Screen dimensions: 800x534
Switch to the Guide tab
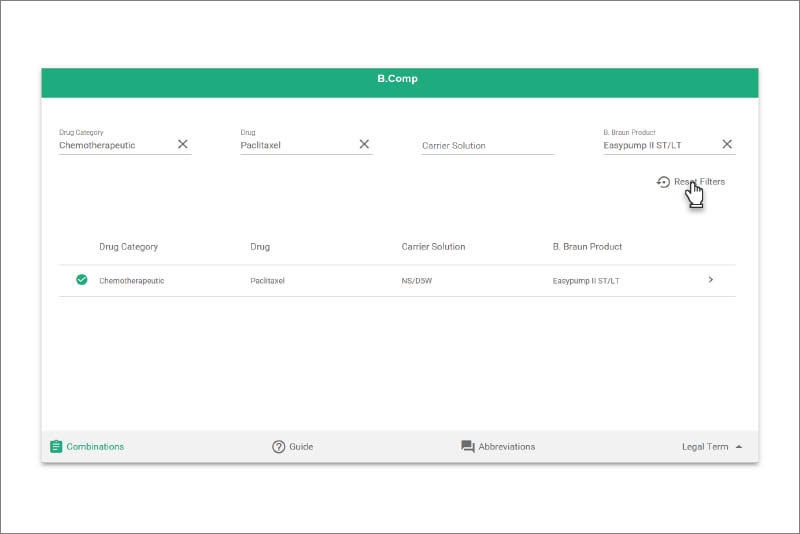point(301,447)
